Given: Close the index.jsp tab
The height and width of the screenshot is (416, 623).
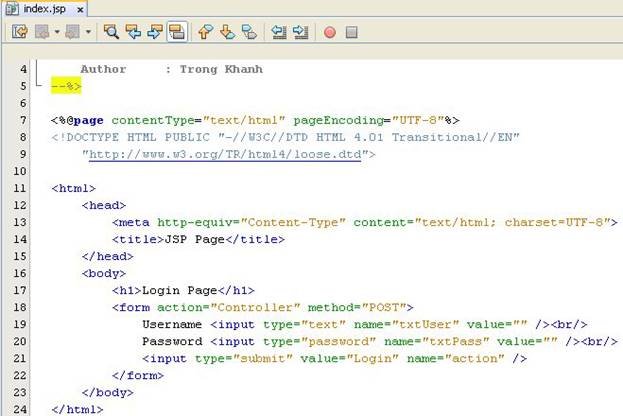Looking at the screenshot, I should [x=80, y=10].
